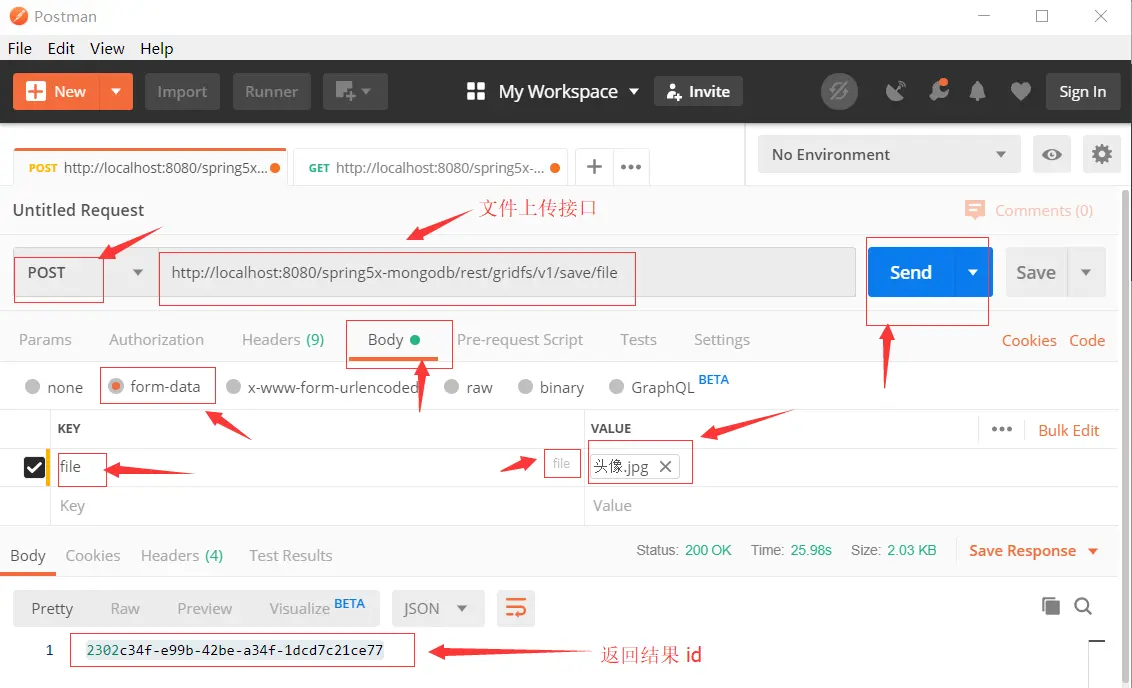Click the Runner button
1132x688 pixels.
(x=271, y=92)
